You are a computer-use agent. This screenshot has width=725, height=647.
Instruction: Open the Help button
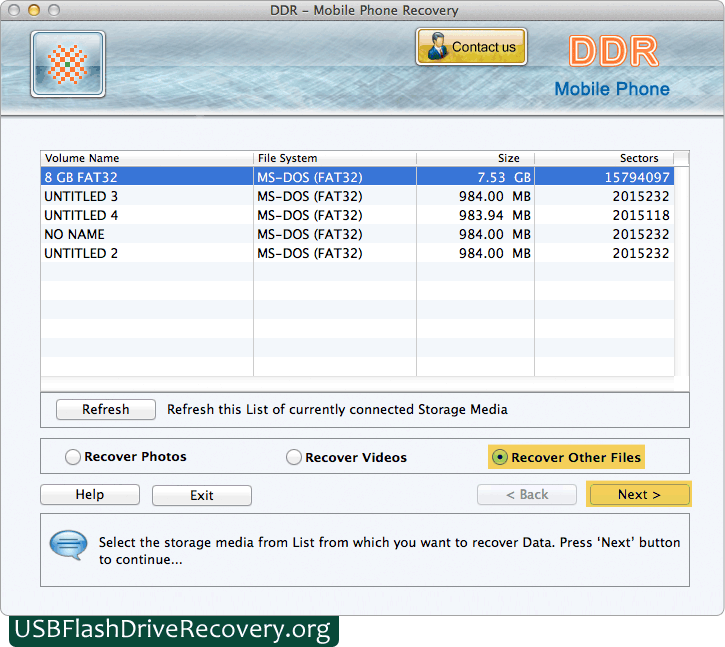coord(90,494)
